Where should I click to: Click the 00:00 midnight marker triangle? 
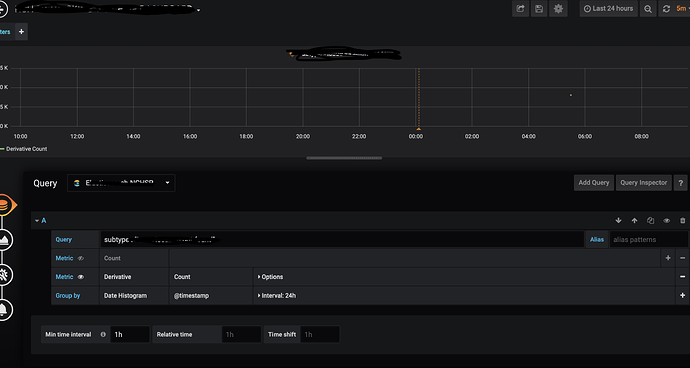click(418, 129)
